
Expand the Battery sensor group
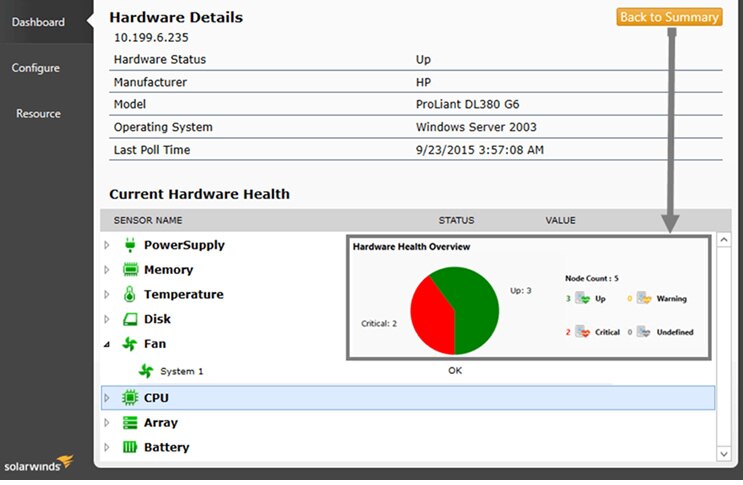(107, 447)
